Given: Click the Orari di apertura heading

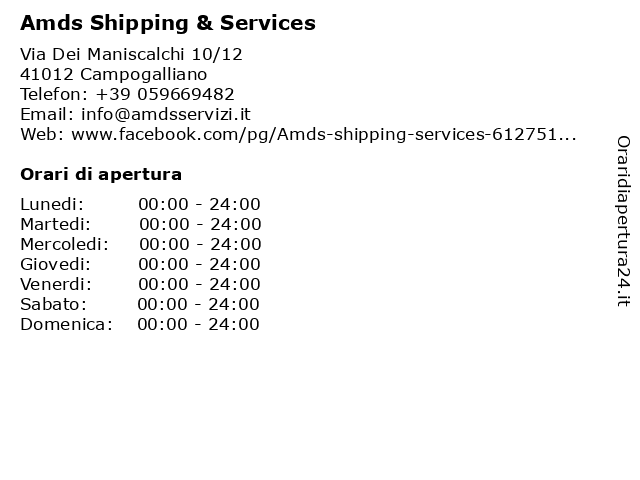Looking at the screenshot, I should pyautogui.click(x=101, y=174).
